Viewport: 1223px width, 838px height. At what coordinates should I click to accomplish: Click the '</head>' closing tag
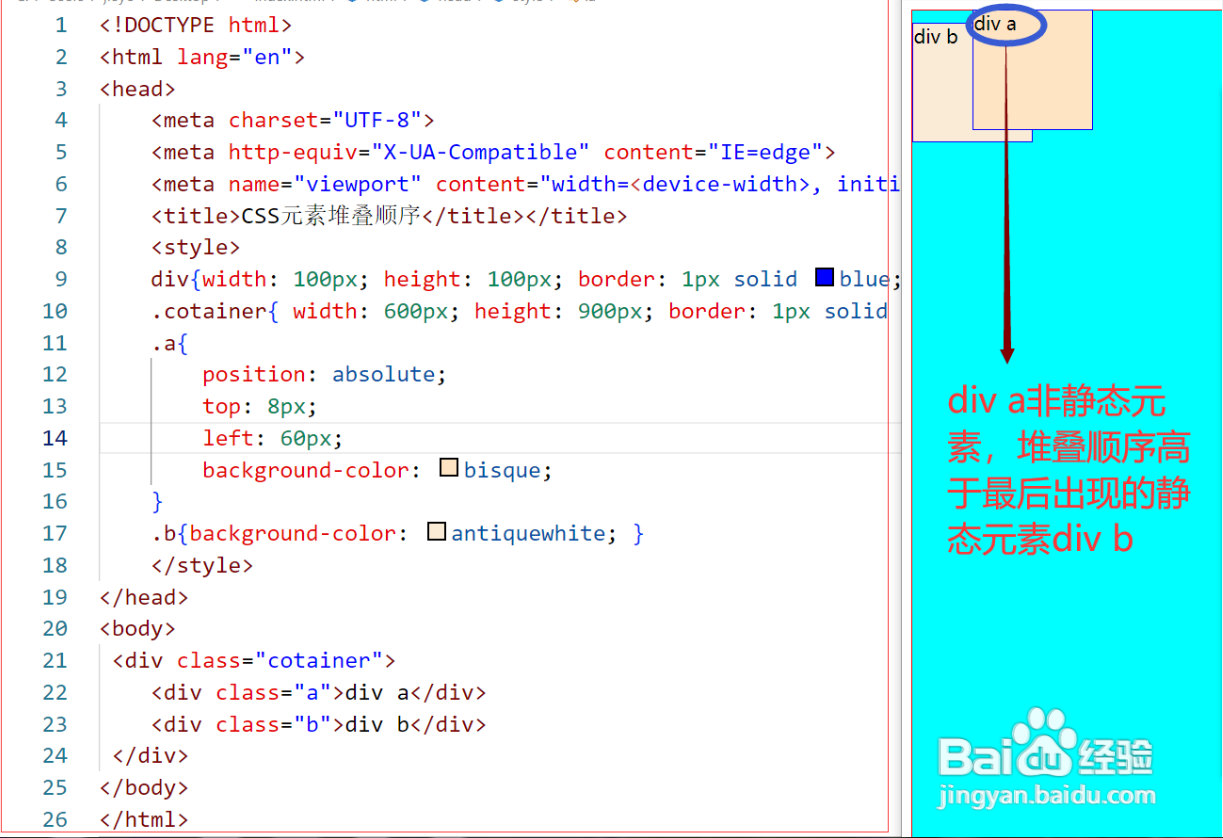pos(145,598)
